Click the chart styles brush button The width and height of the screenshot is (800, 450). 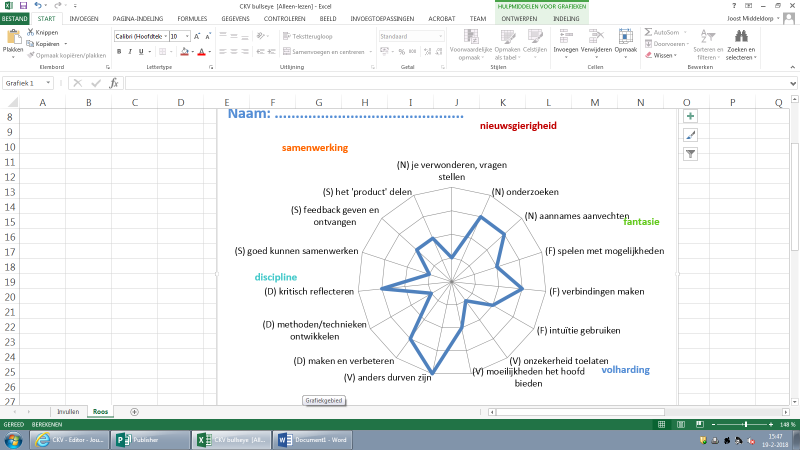click(x=690, y=135)
